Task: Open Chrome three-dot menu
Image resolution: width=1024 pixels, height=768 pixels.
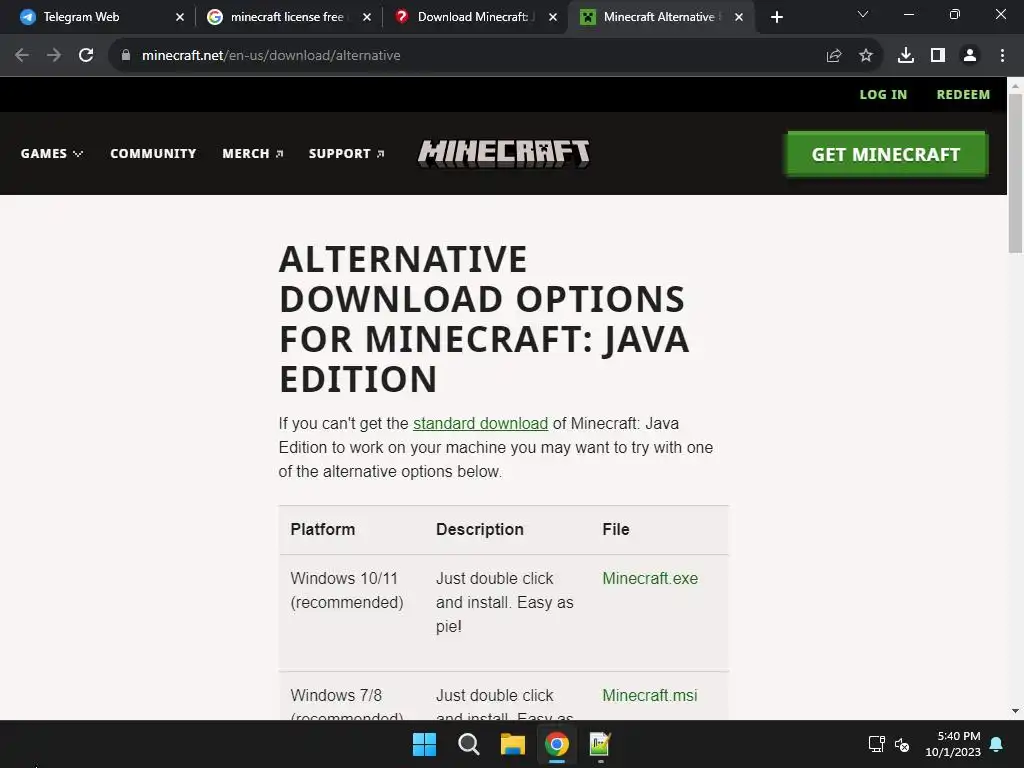Action: pyautogui.click(x=1002, y=56)
